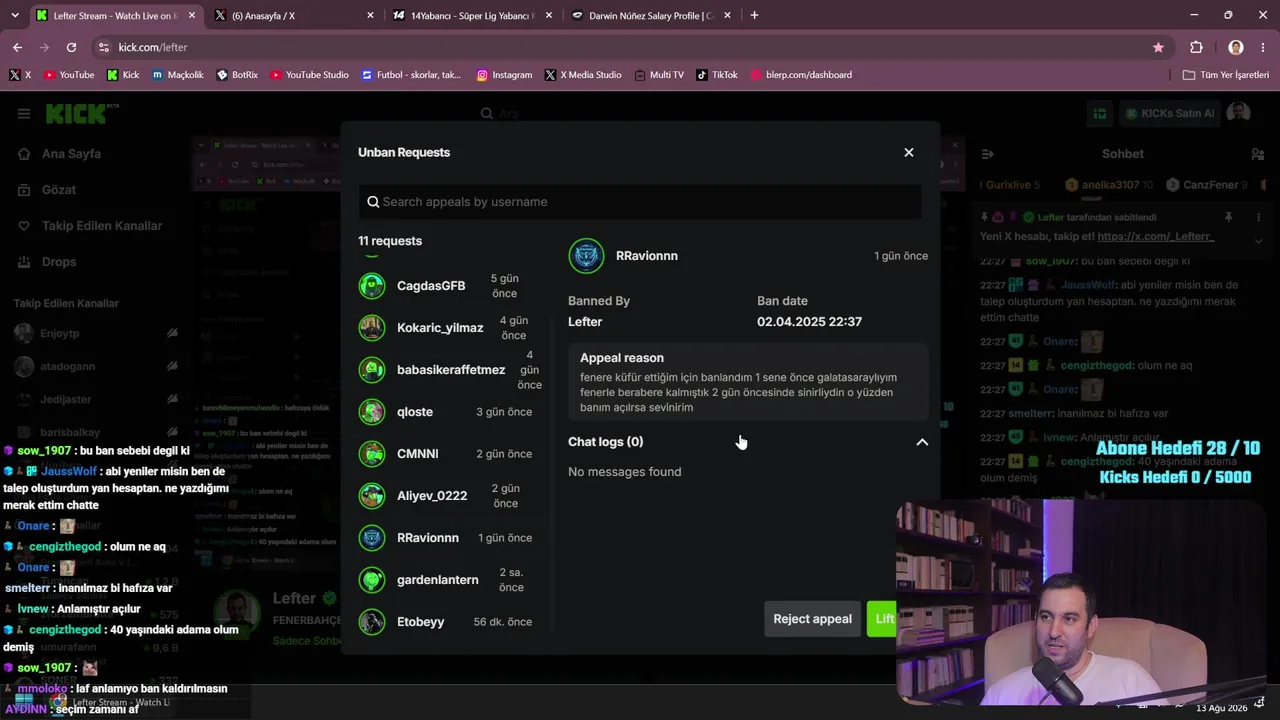The width and height of the screenshot is (1280, 720).
Task: Open the blerp.com/dashboard bookmark
Action: (801, 75)
